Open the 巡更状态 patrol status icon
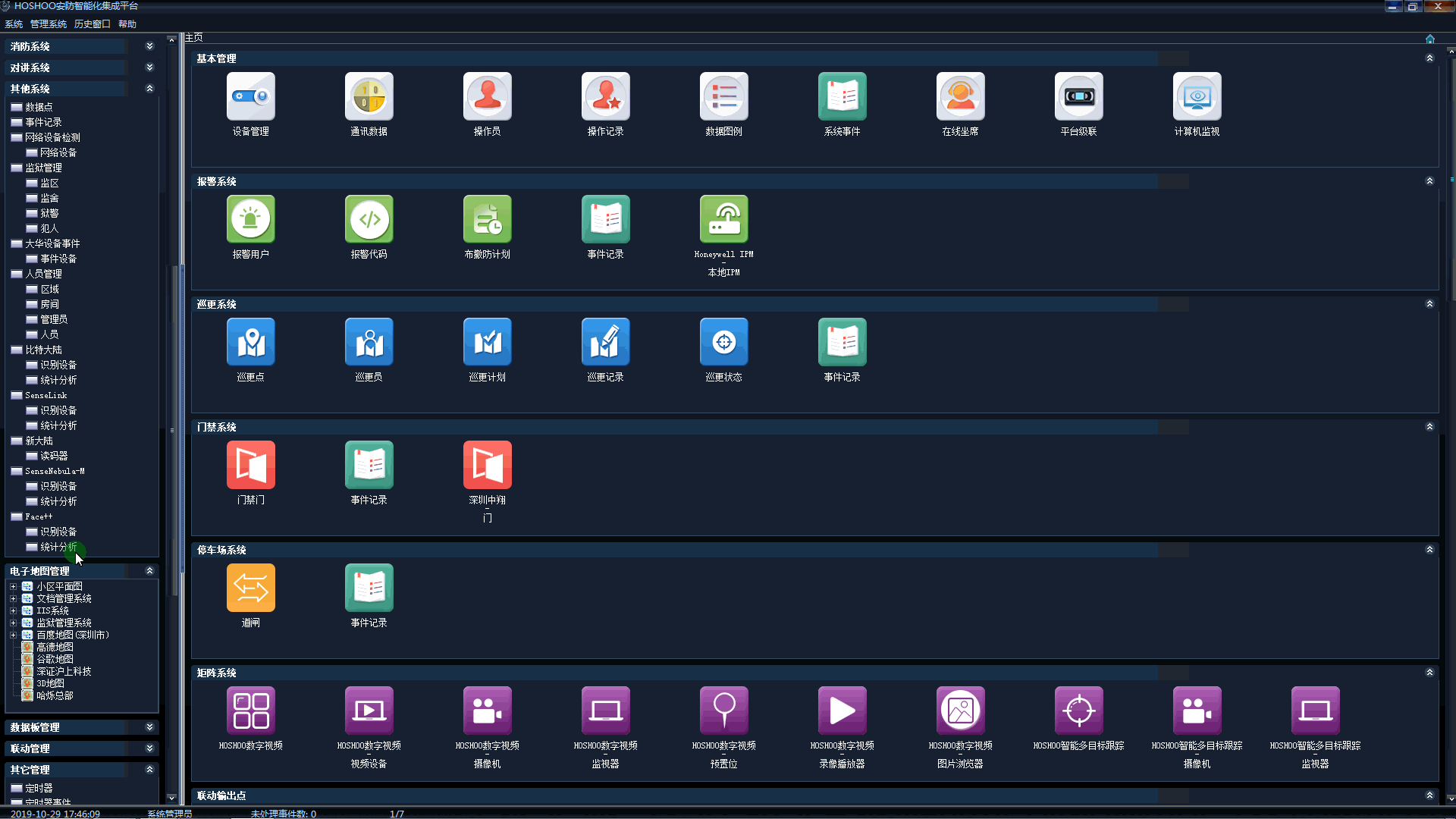Screen dimensions: 1456x819 (723, 343)
